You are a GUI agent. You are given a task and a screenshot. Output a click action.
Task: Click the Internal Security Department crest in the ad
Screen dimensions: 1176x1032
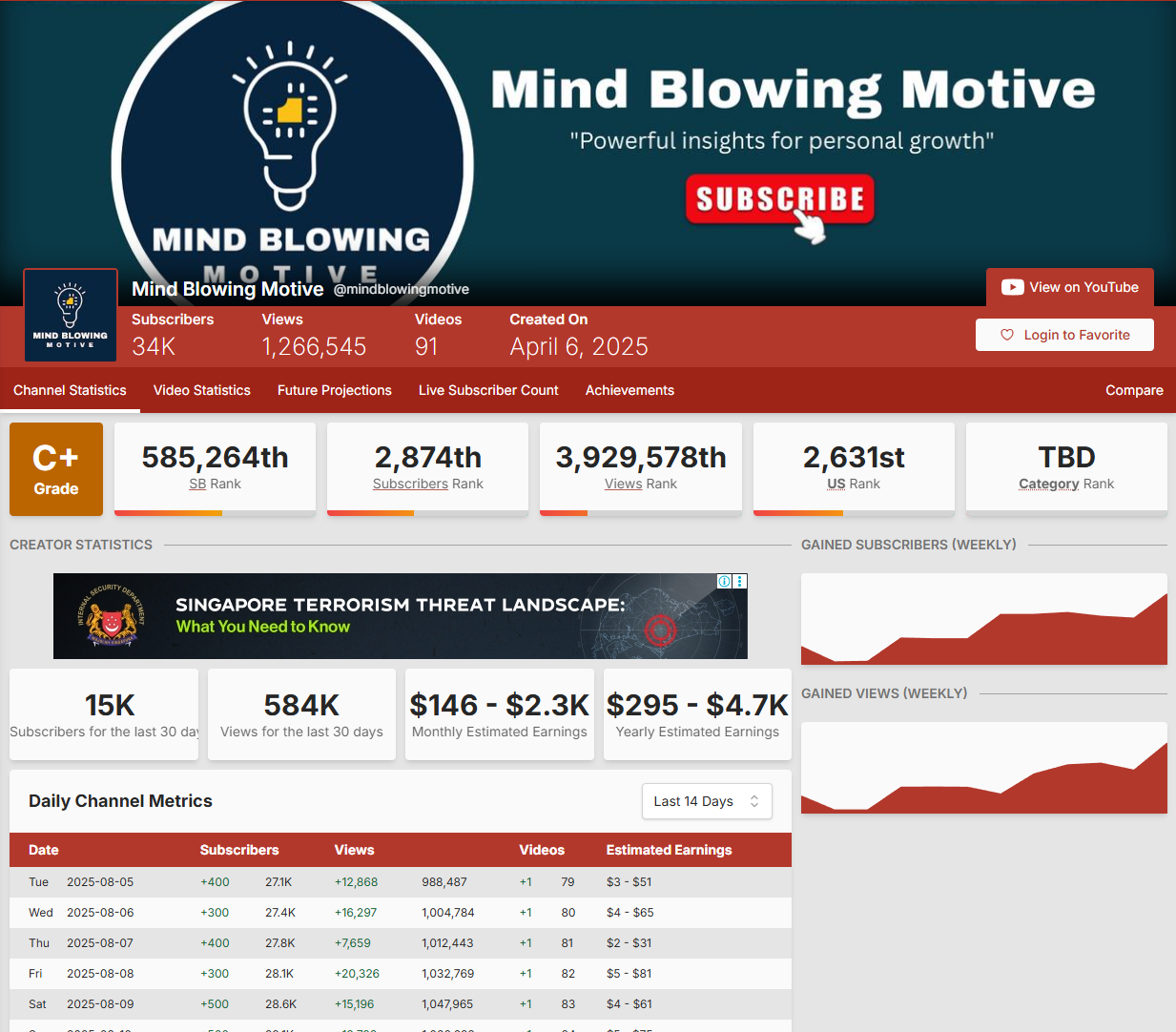point(112,617)
